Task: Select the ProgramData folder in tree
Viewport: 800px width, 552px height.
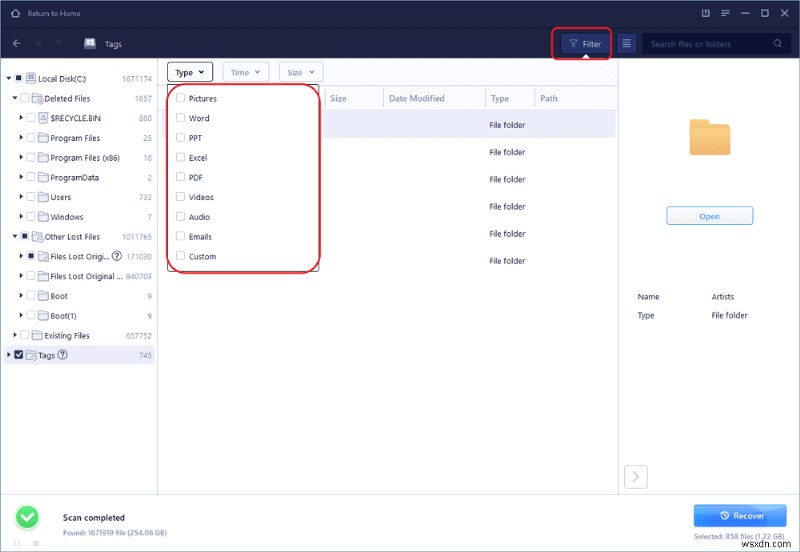Action: 74,178
